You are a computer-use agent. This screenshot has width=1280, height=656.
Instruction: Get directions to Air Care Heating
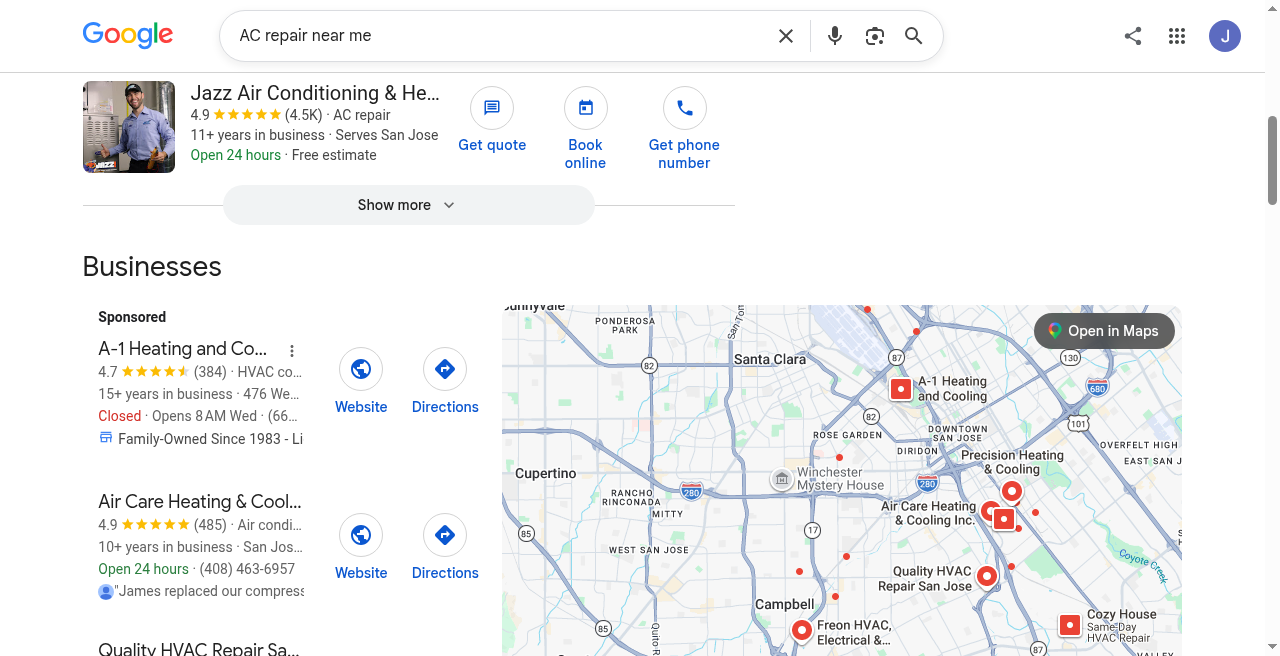click(x=445, y=548)
